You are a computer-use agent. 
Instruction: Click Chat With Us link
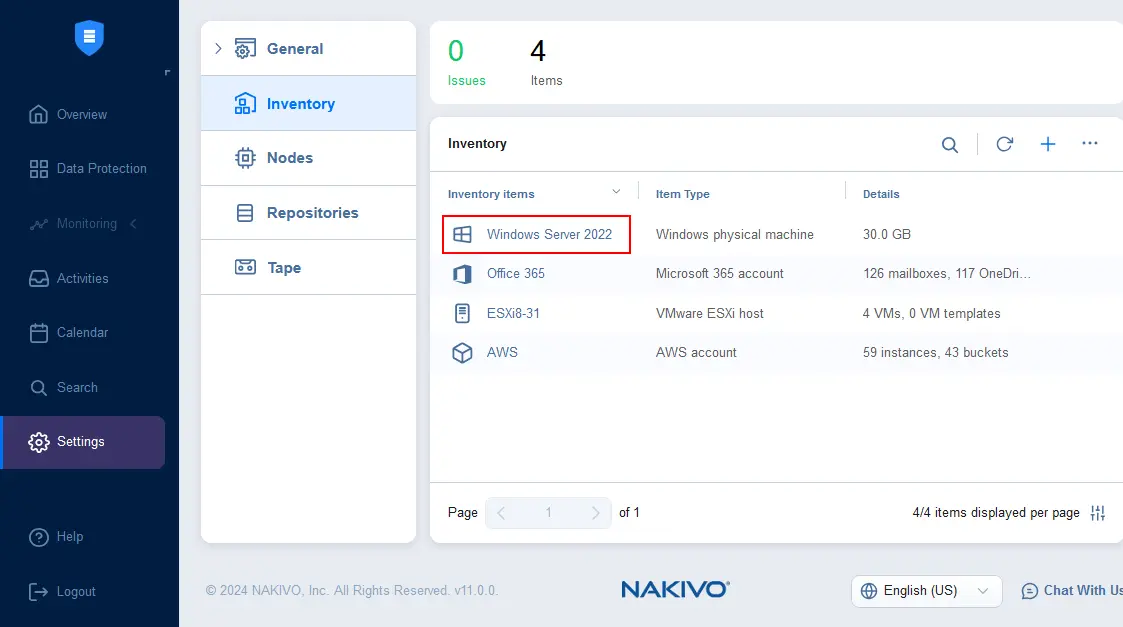1082,590
